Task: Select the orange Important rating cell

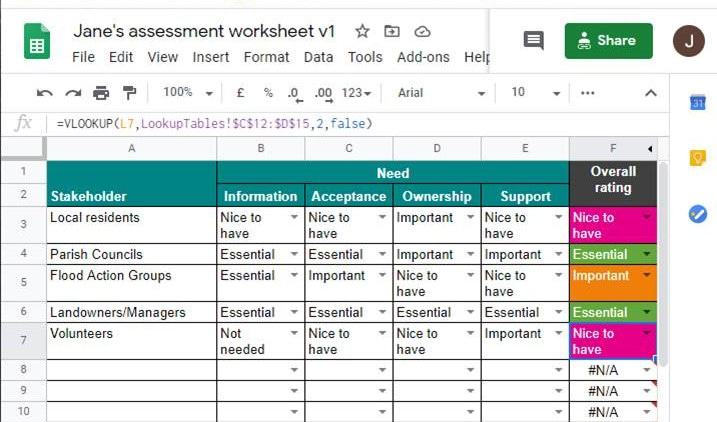Action: (x=612, y=283)
